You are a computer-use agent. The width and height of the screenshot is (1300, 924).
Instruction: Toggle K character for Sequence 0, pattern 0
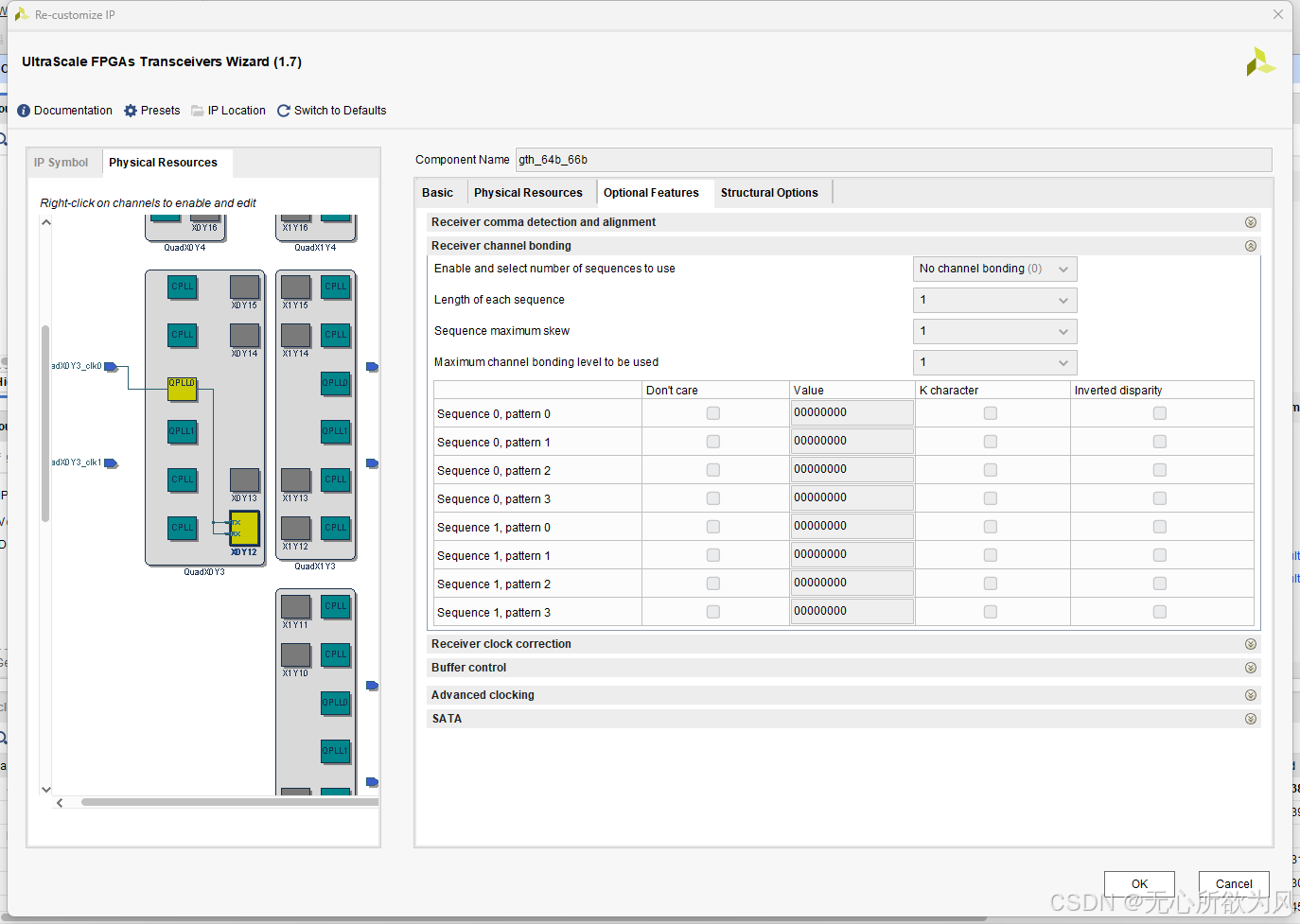click(x=991, y=413)
